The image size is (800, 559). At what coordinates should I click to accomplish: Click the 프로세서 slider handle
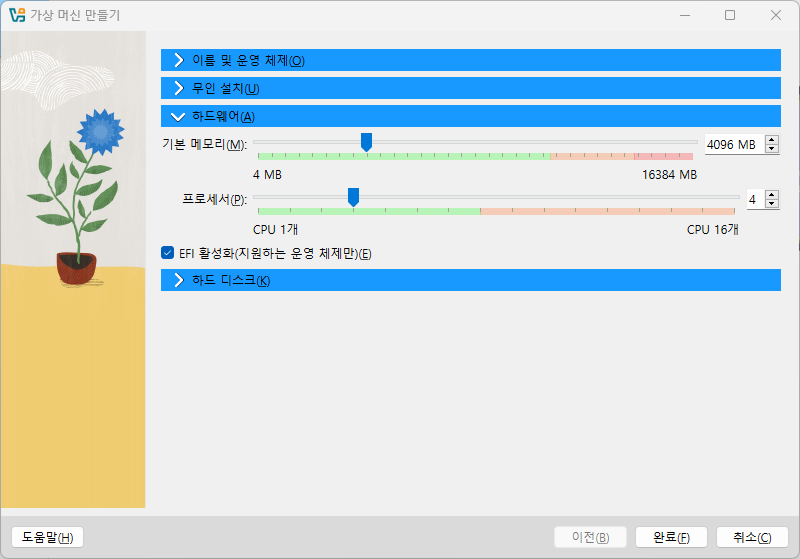click(x=353, y=197)
